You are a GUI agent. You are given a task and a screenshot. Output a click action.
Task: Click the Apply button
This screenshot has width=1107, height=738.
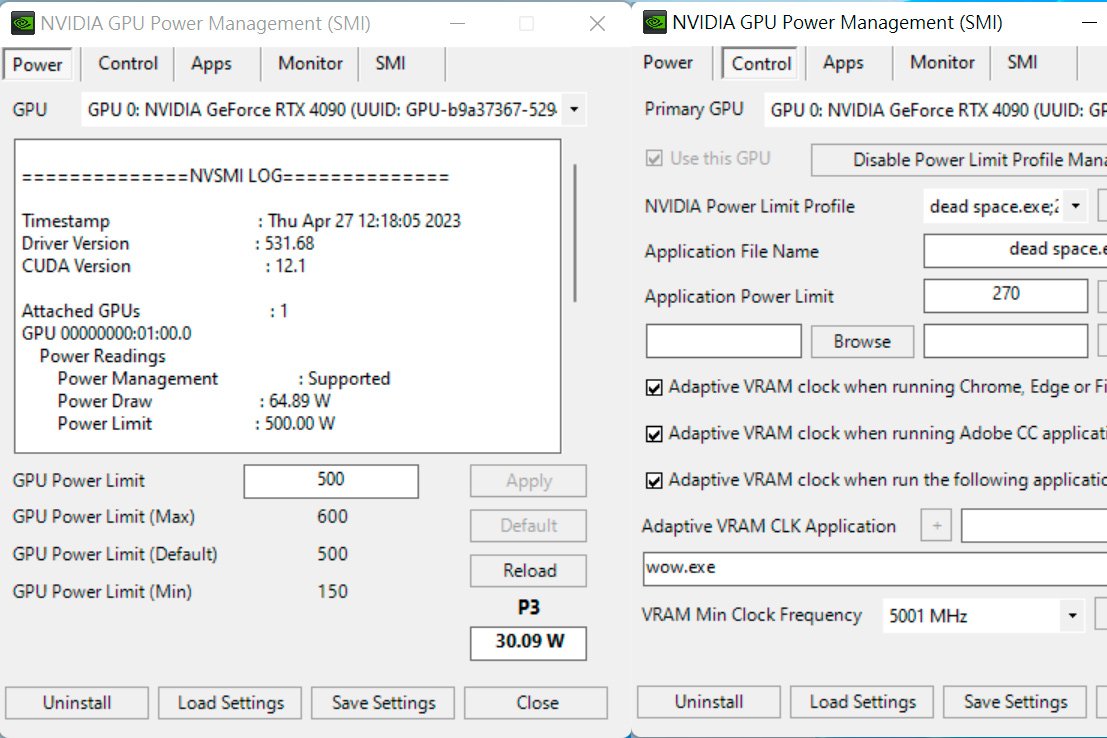pos(528,481)
